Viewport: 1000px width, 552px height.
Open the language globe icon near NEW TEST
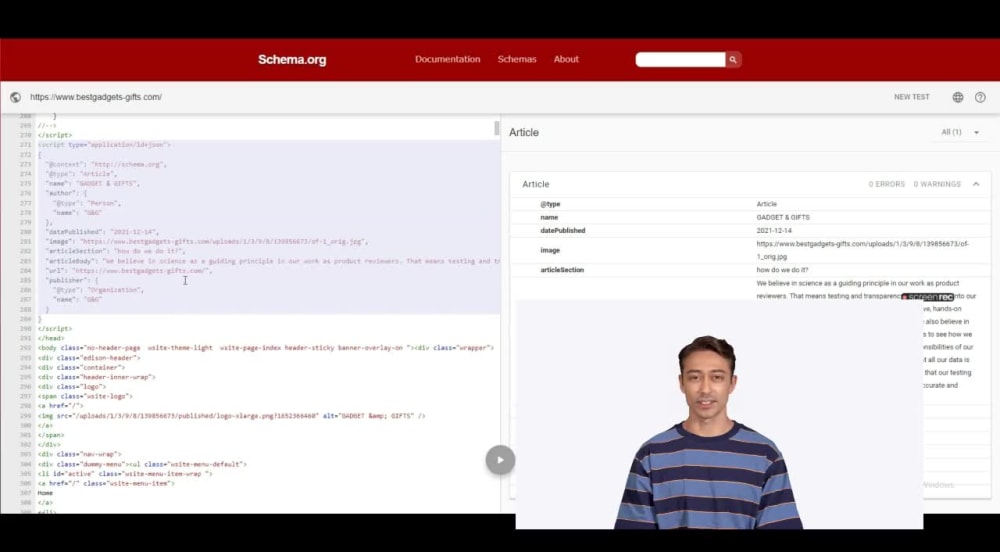pyautogui.click(x=958, y=97)
